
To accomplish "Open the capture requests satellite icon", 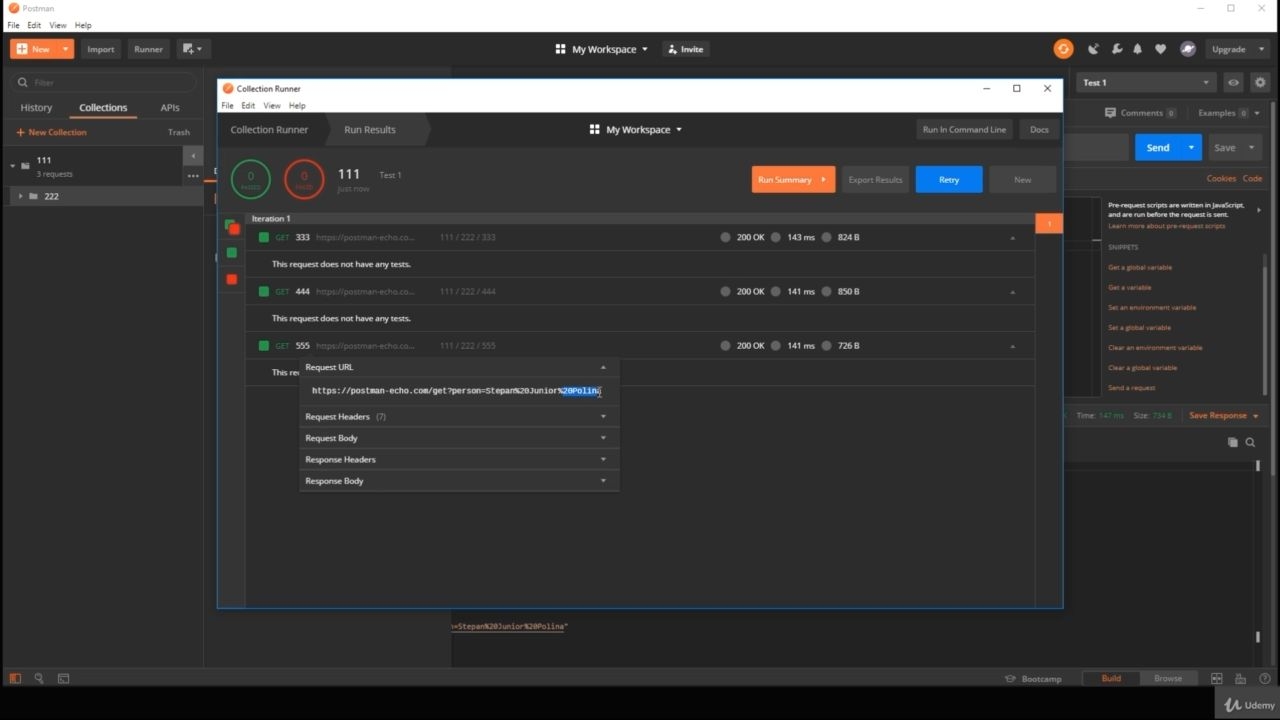I will [1093, 49].
